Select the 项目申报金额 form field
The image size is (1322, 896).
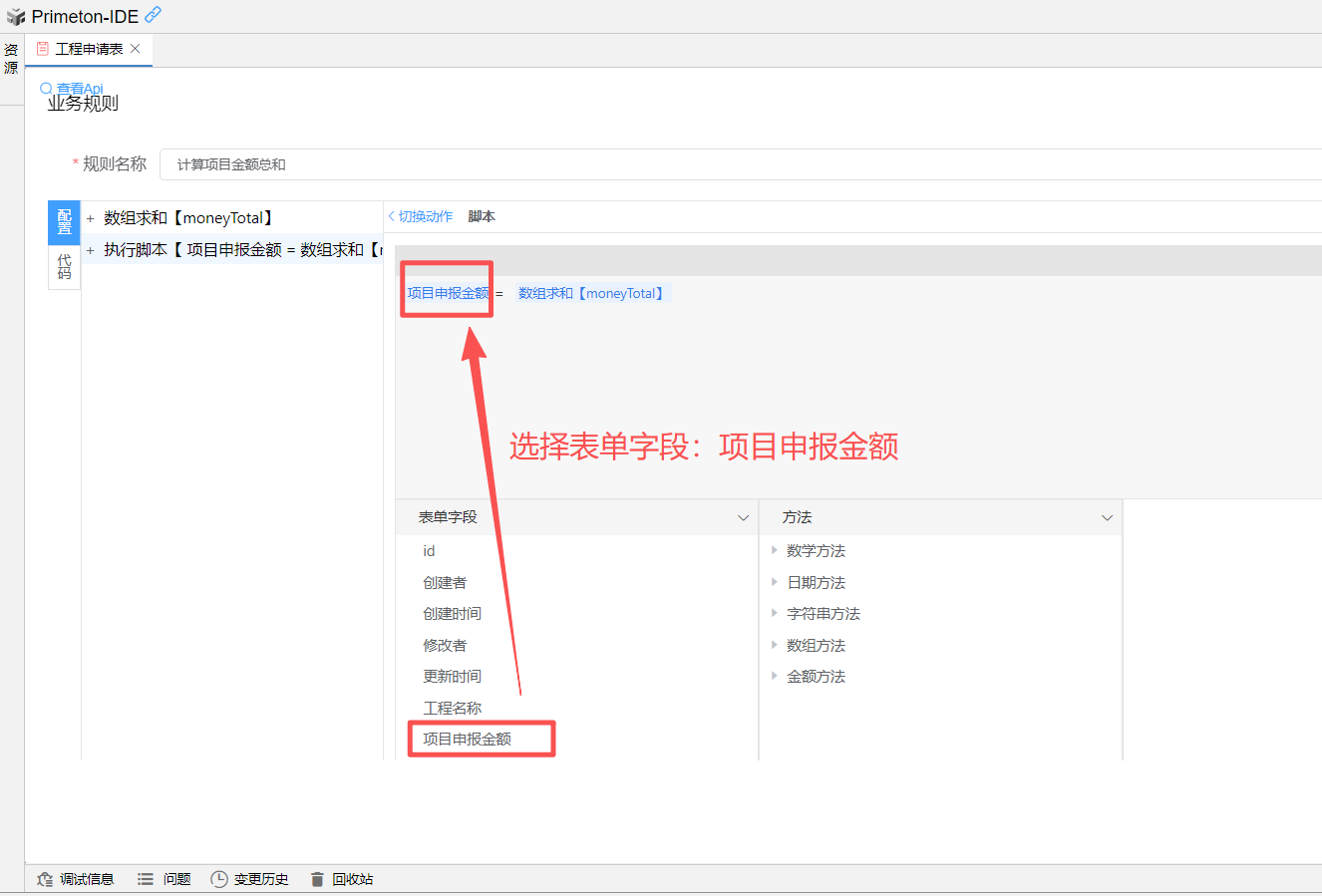[467, 739]
